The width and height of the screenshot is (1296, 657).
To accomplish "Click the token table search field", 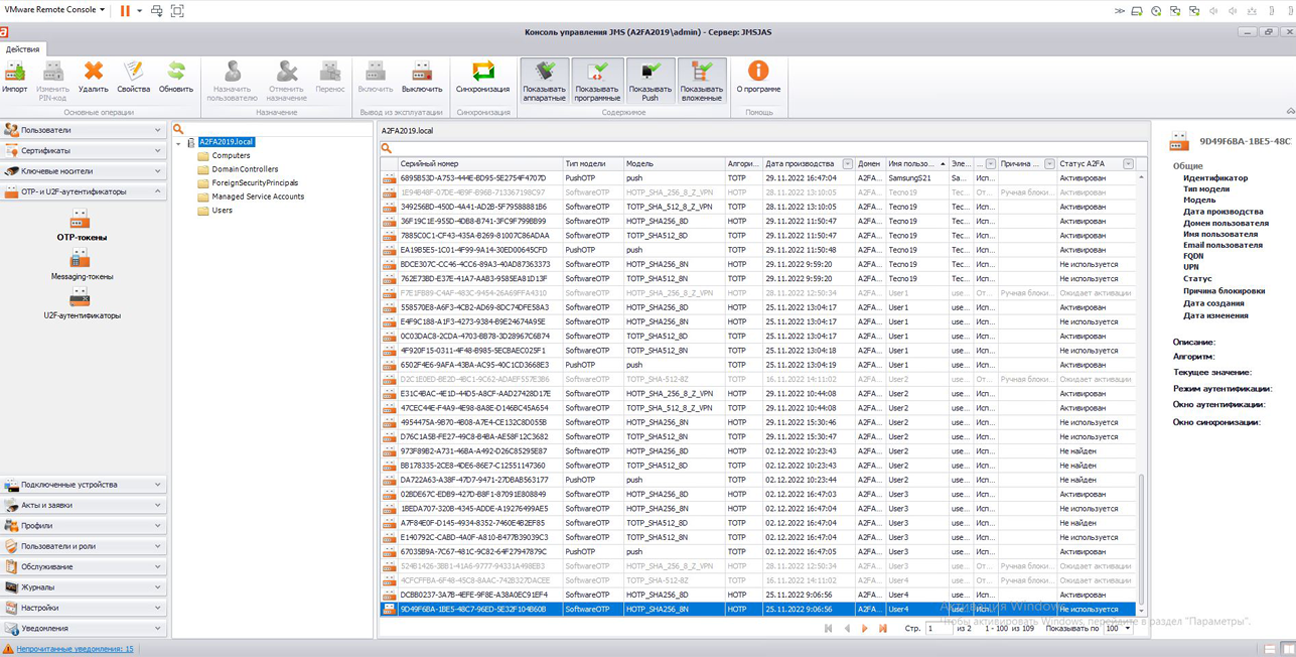I will click(x=762, y=148).
